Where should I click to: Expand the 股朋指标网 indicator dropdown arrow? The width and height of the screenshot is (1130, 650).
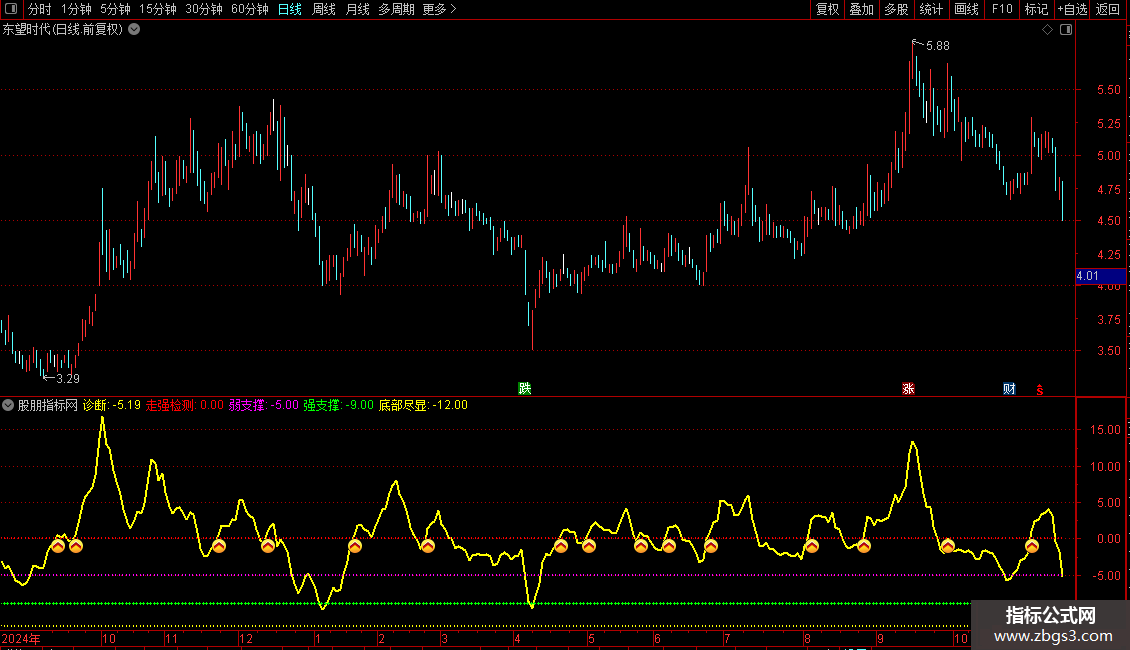(x=8, y=405)
